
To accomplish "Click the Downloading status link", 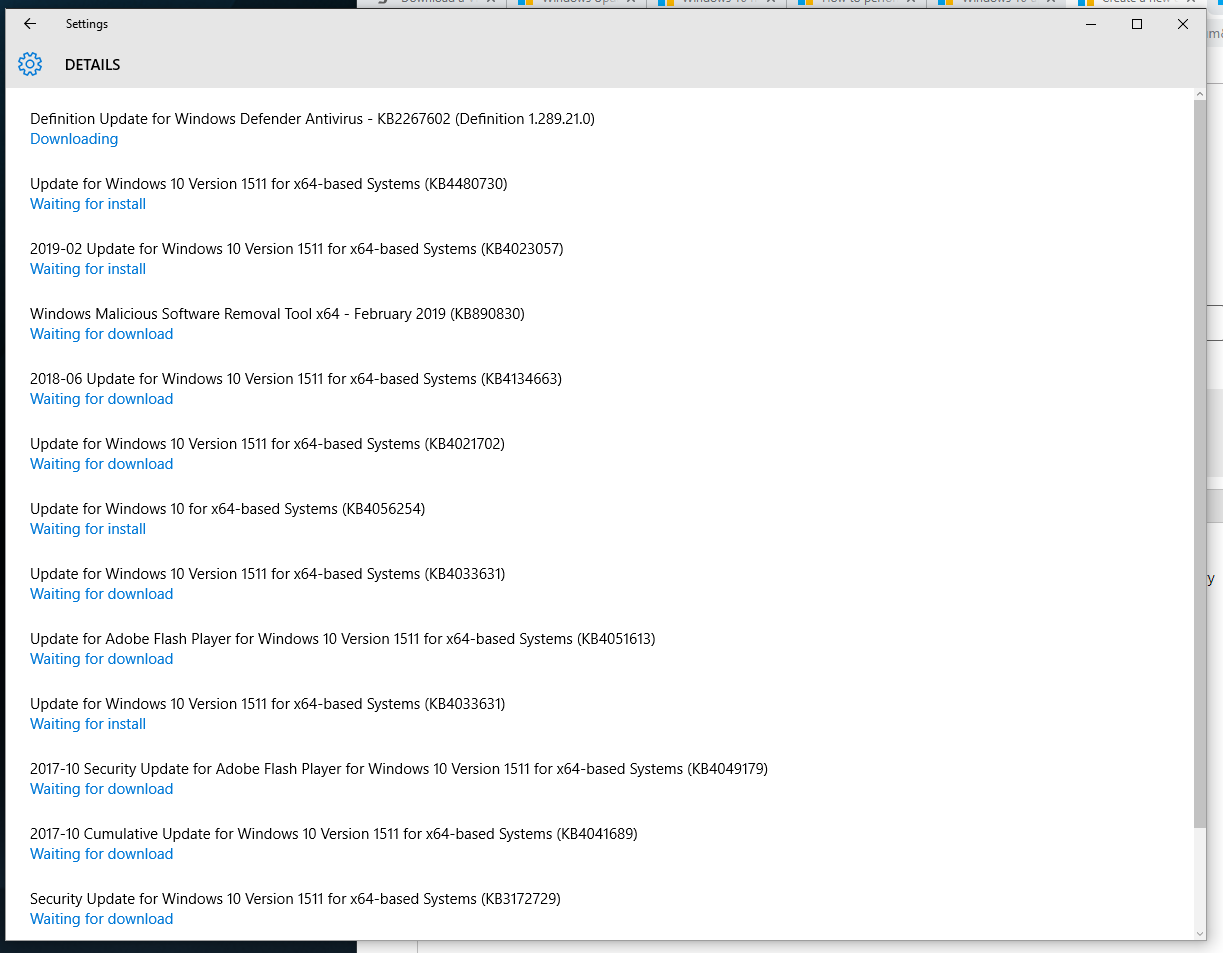I will coord(74,139).
